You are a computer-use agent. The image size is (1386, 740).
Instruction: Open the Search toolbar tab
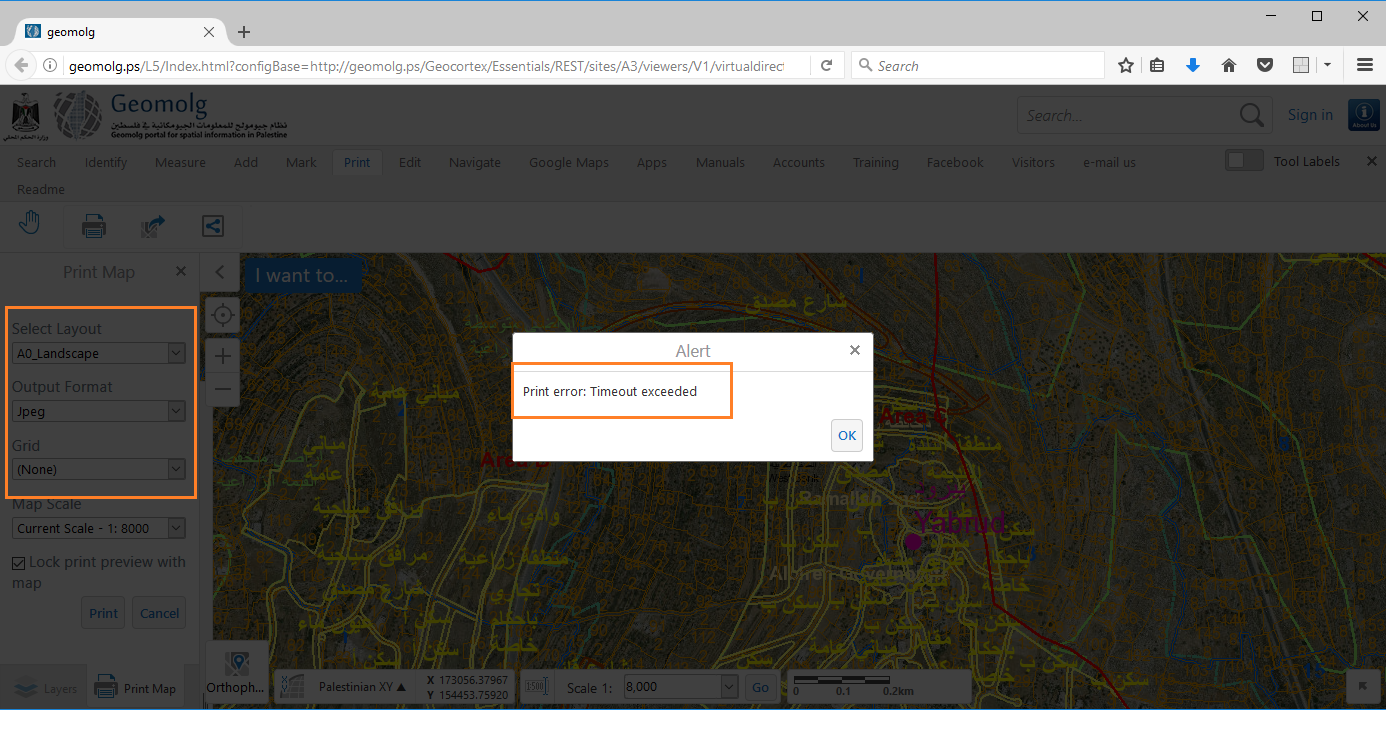[x=36, y=162]
